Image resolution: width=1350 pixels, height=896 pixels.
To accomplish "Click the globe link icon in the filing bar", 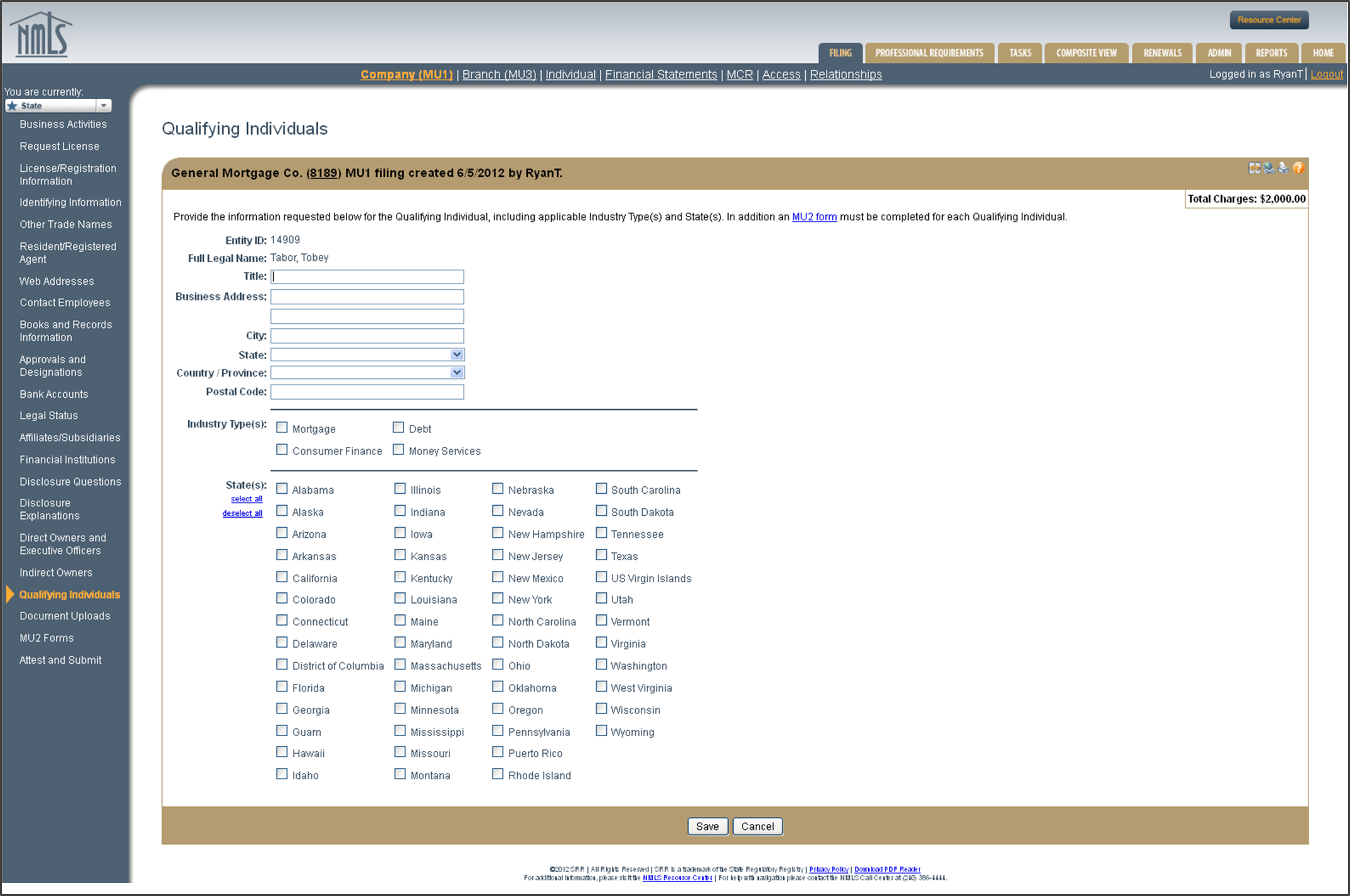I will [1269, 168].
